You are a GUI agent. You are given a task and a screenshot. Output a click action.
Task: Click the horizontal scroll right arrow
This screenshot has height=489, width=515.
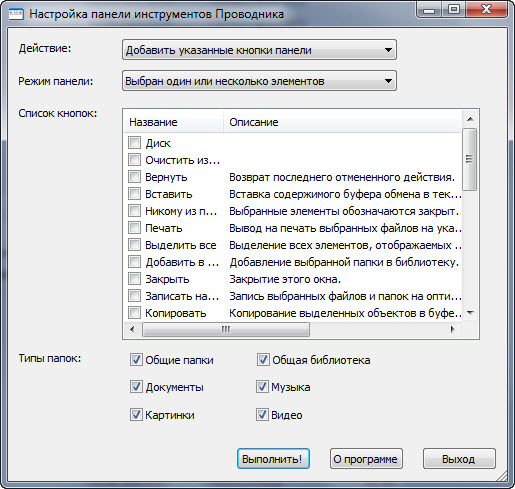(453, 329)
